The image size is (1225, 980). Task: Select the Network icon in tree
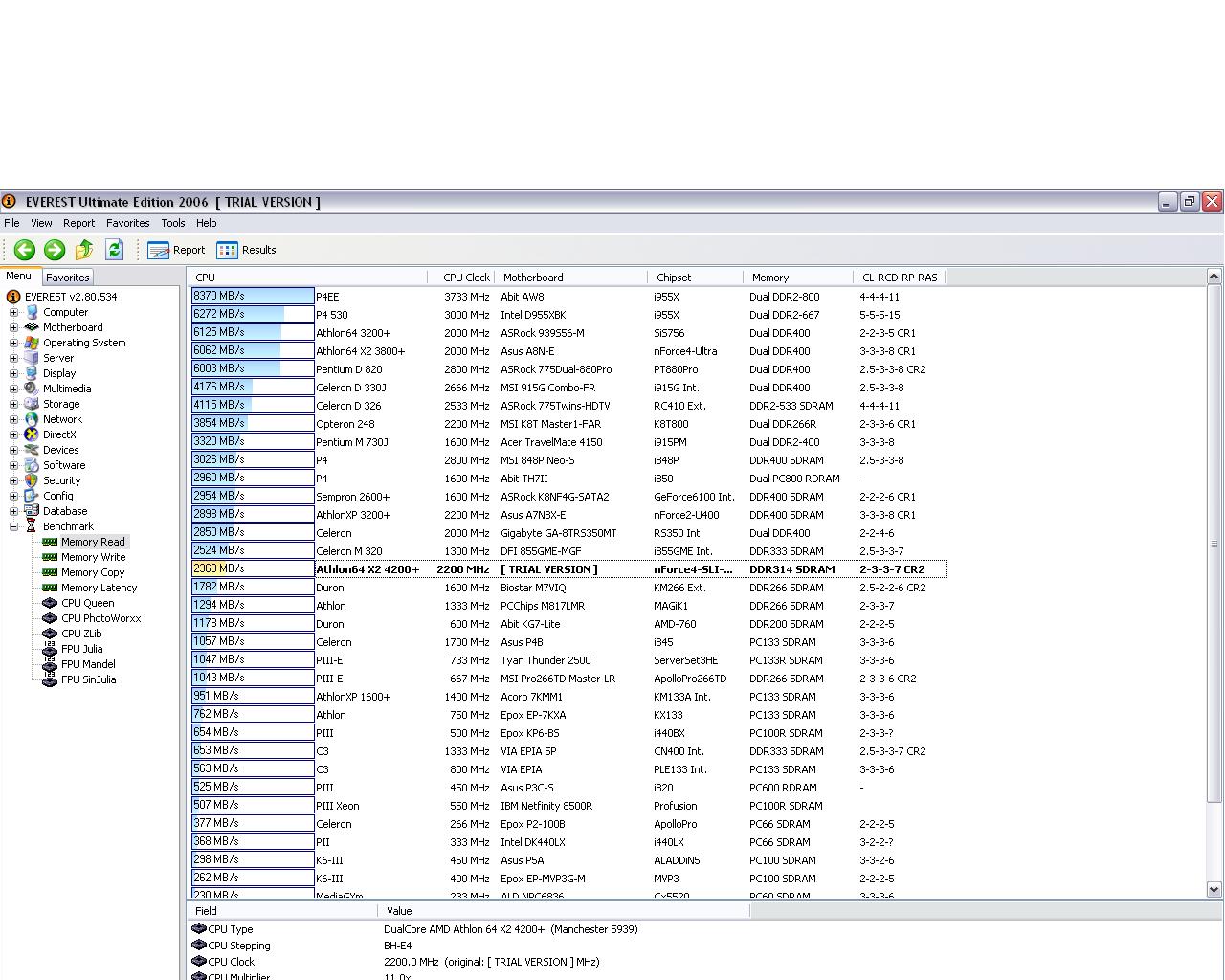coord(32,419)
